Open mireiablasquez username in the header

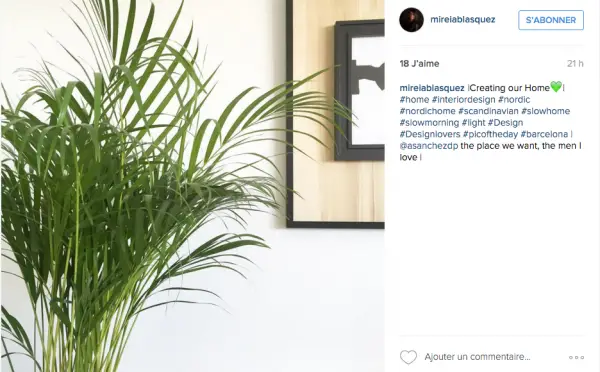click(x=463, y=20)
